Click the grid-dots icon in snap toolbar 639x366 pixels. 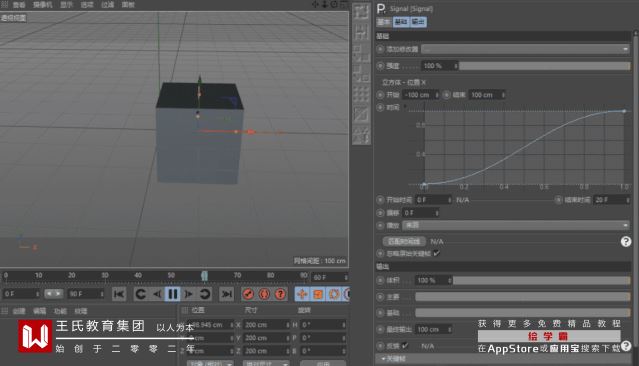point(361,94)
